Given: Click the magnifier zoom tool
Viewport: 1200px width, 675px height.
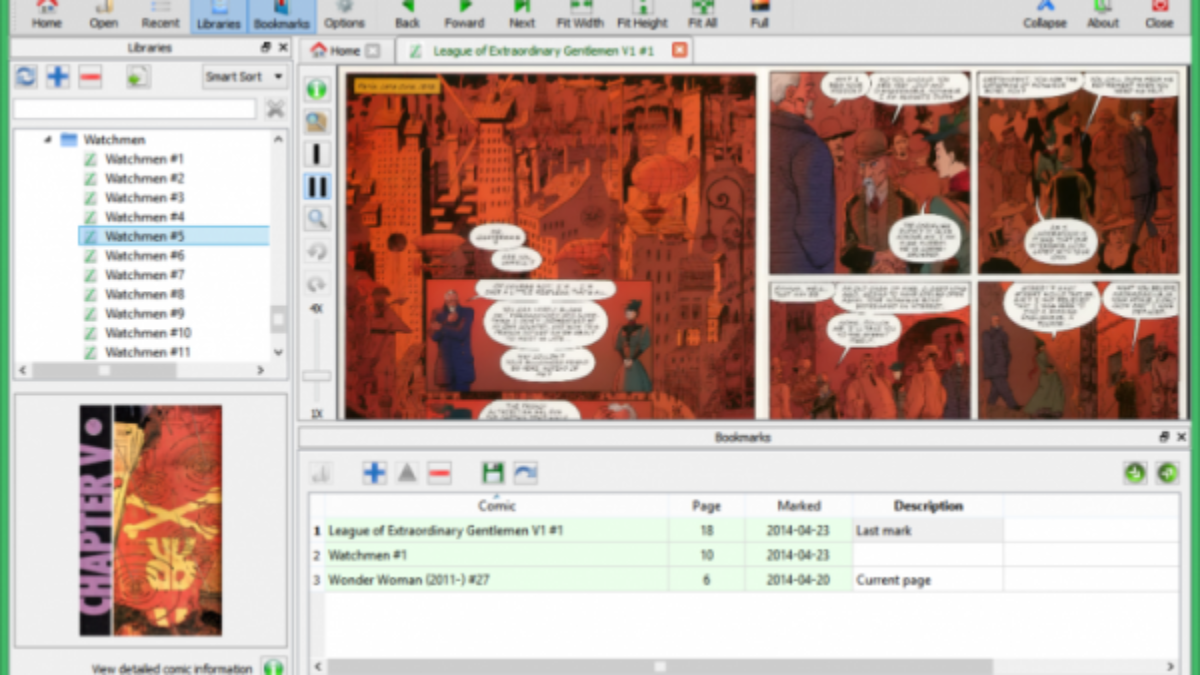Looking at the screenshot, I should point(317,218).
